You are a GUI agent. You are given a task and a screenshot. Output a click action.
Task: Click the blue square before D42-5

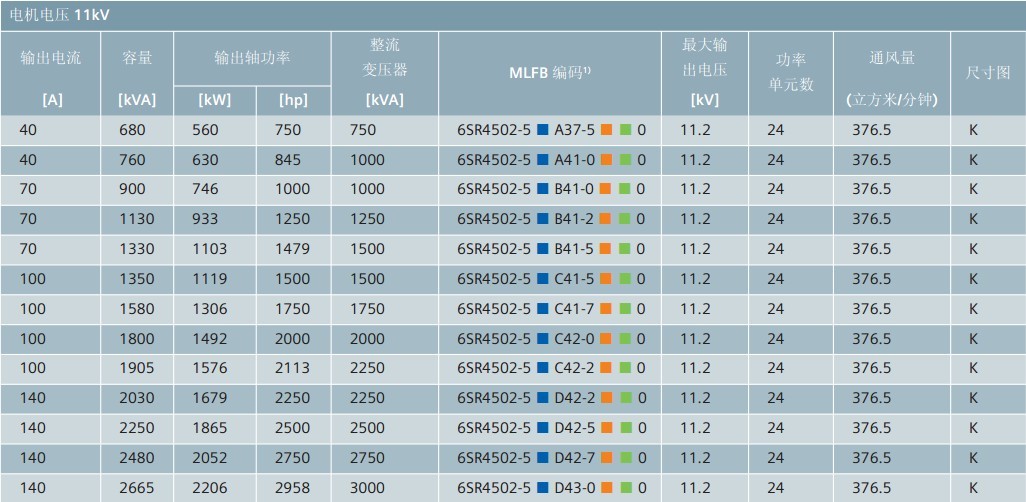[x=542, y=429]
